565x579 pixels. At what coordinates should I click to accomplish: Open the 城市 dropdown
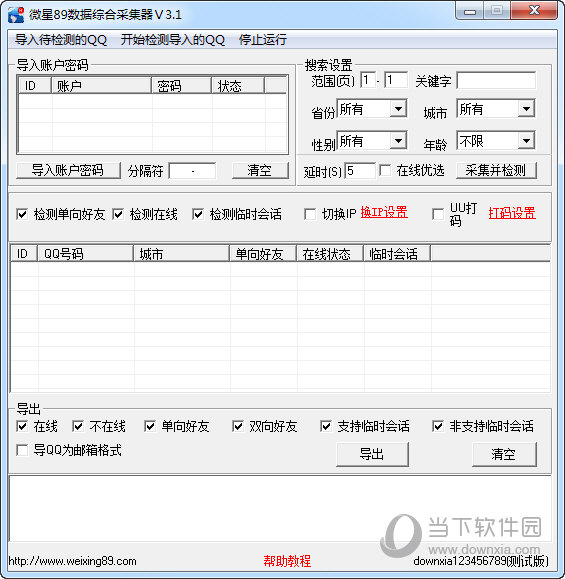click(496, 109)
